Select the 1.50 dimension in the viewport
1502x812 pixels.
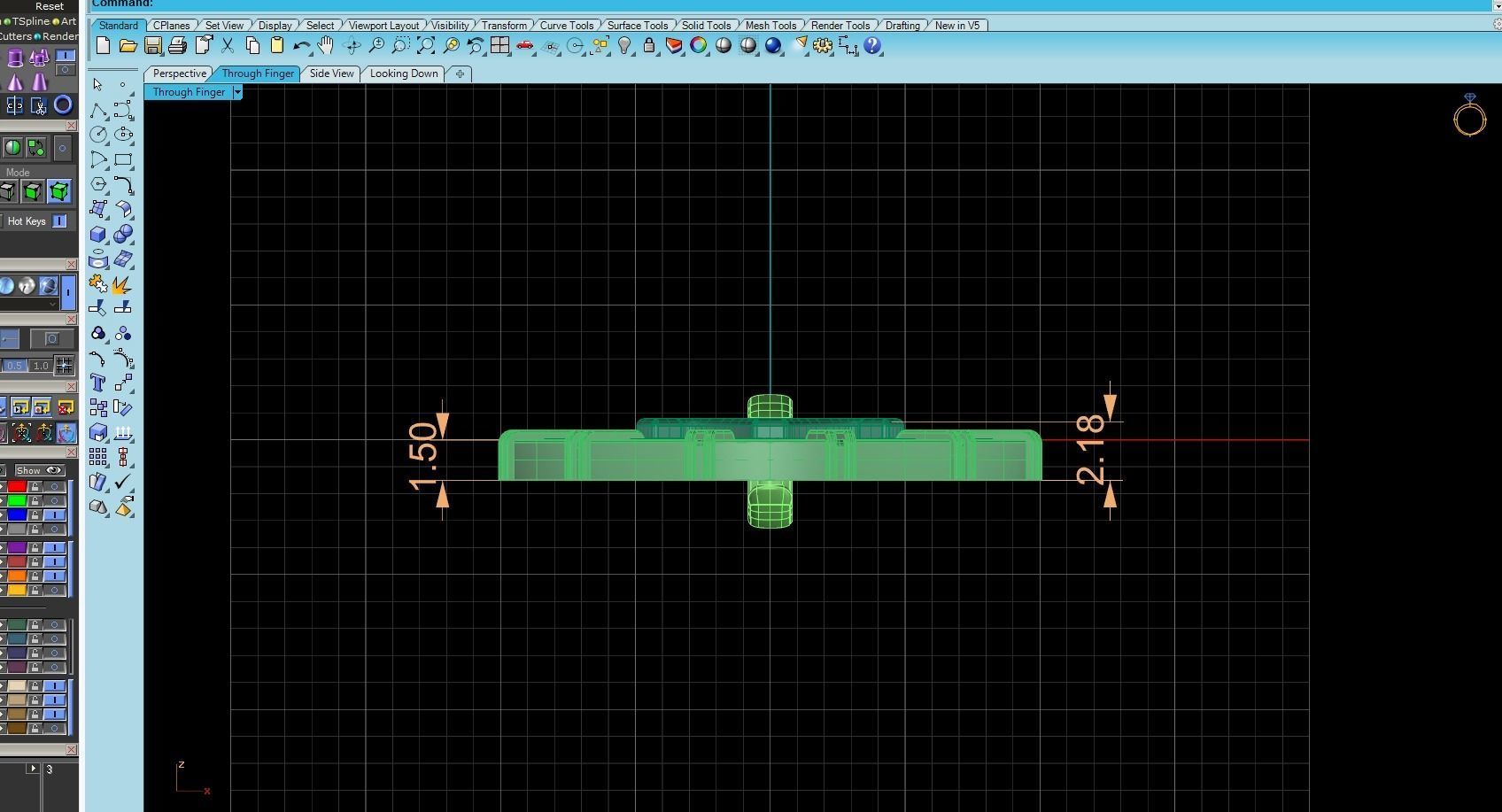pos(424,455)
